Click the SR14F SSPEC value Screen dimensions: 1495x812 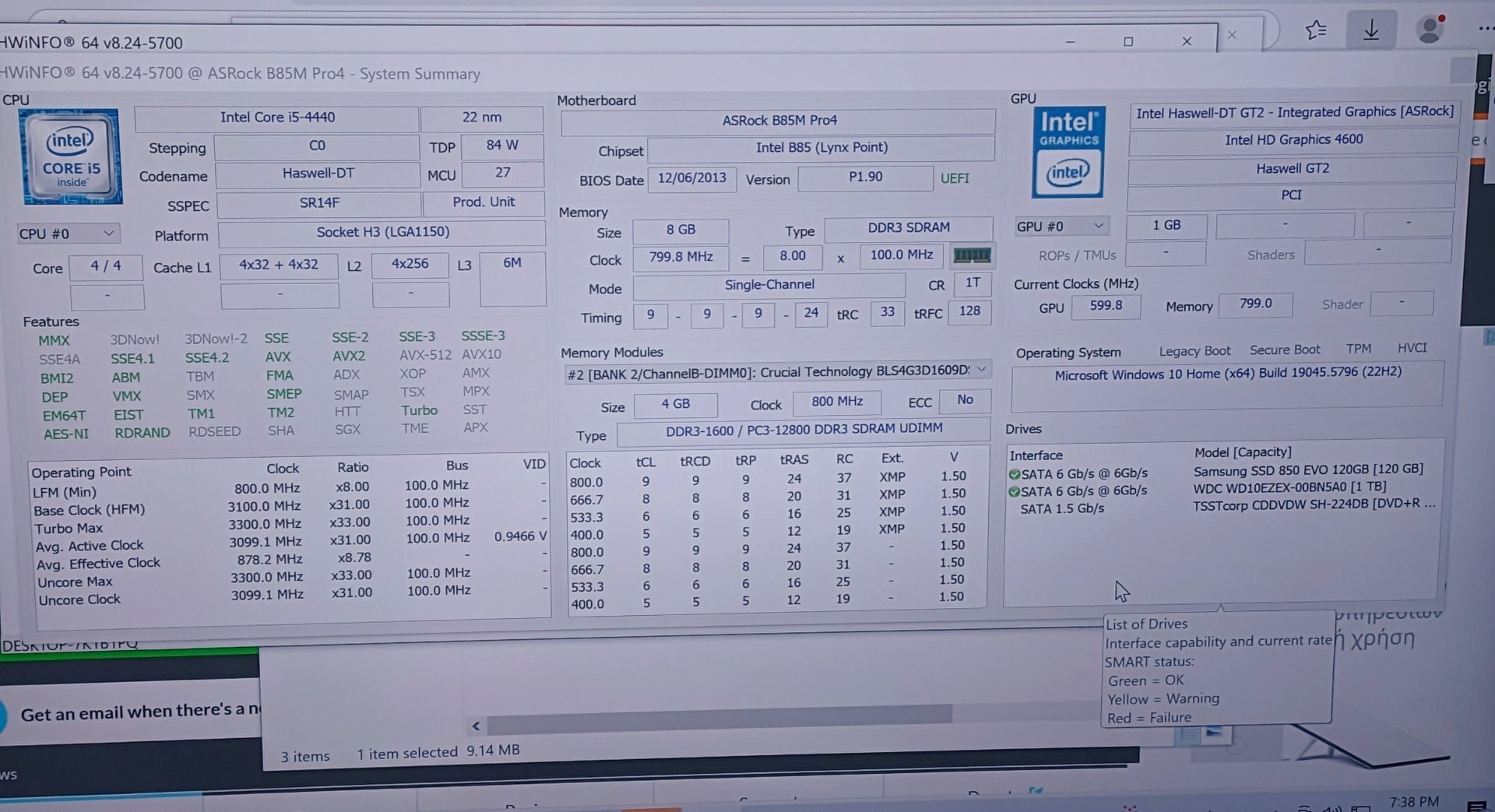click(x=319, y=203)
